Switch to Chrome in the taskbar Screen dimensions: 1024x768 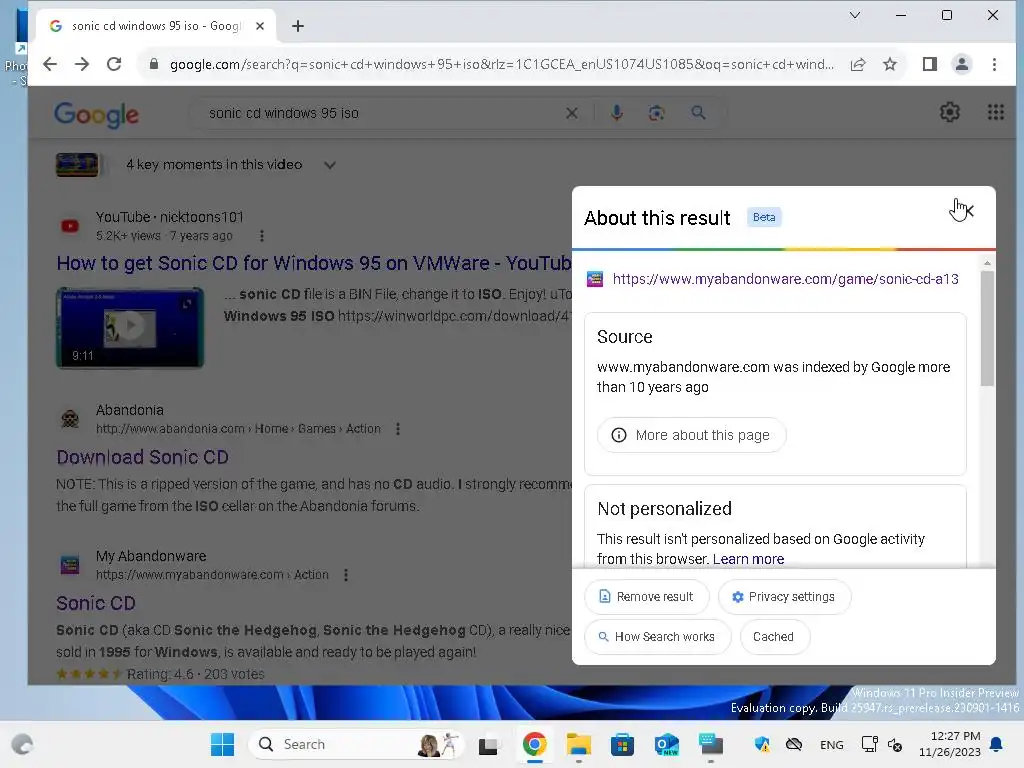point(534,744)
